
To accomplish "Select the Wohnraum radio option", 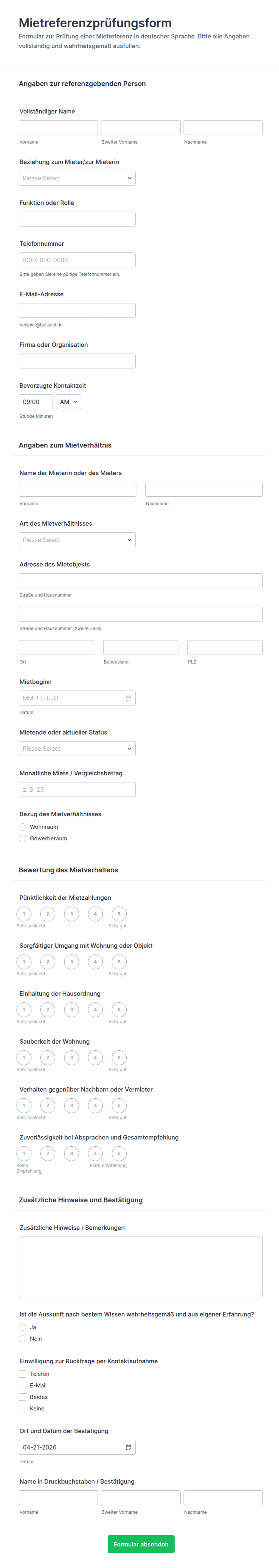I will pyautogui.click(x=22, y=827).
